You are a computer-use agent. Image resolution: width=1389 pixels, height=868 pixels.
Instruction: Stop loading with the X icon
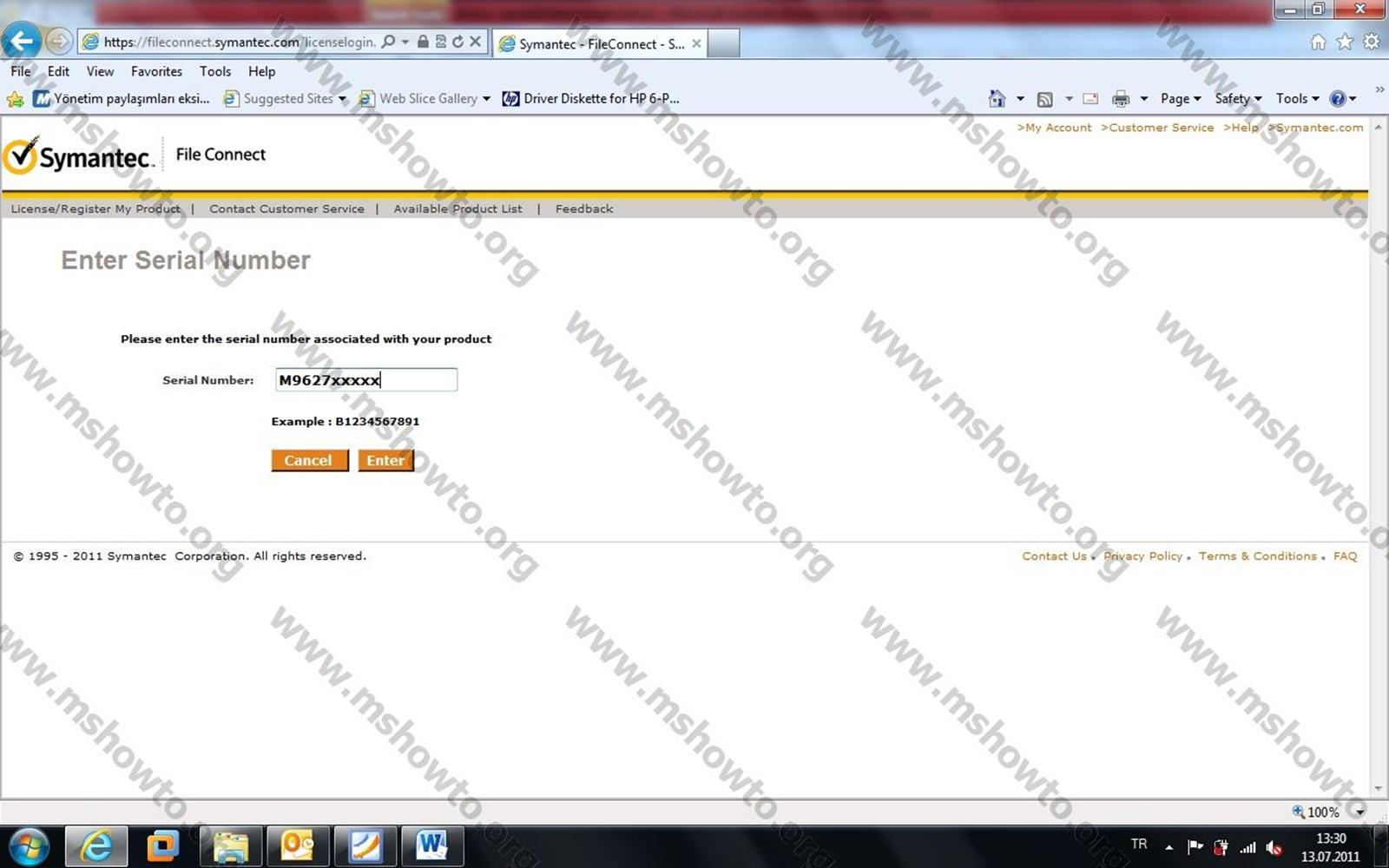(475, 42)
